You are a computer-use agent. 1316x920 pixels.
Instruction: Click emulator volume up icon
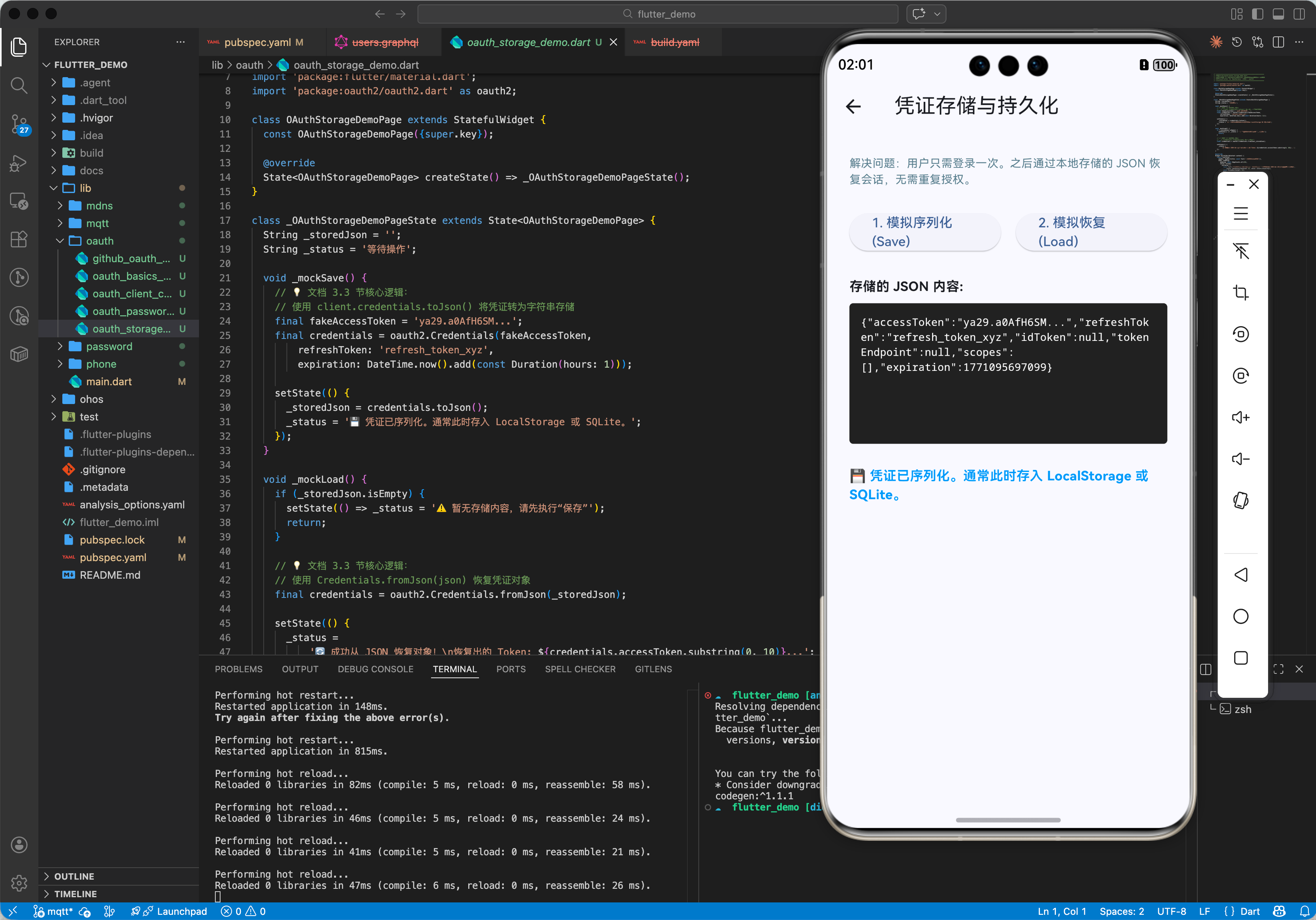(1240, 417)
